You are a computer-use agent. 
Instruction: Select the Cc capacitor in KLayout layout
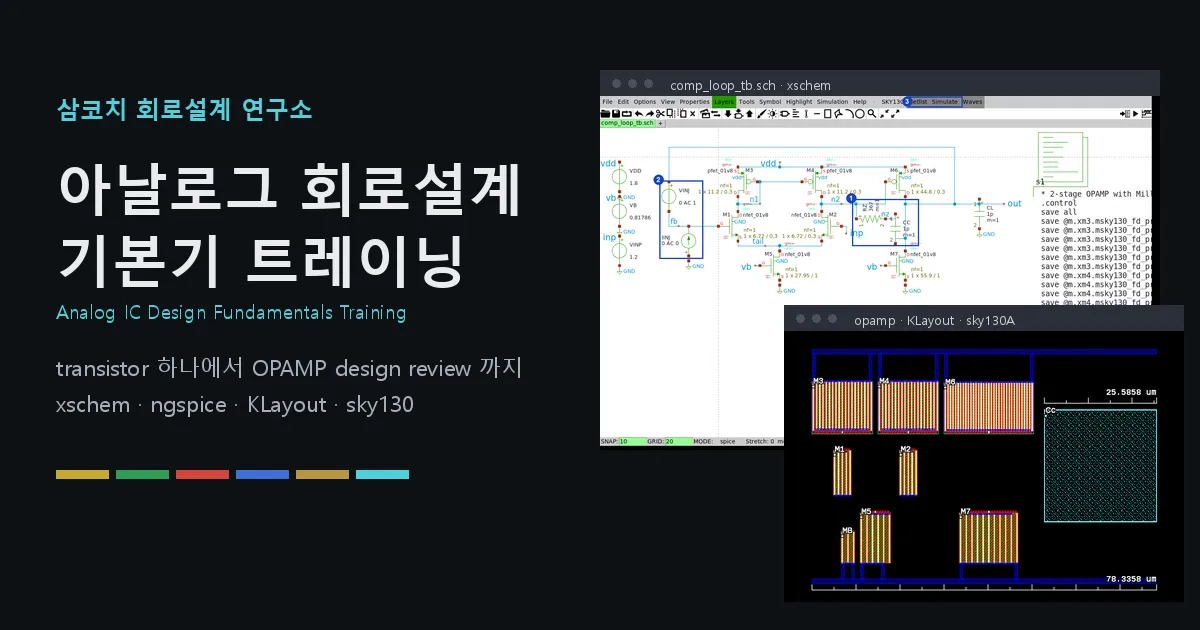pos(1100,465)
